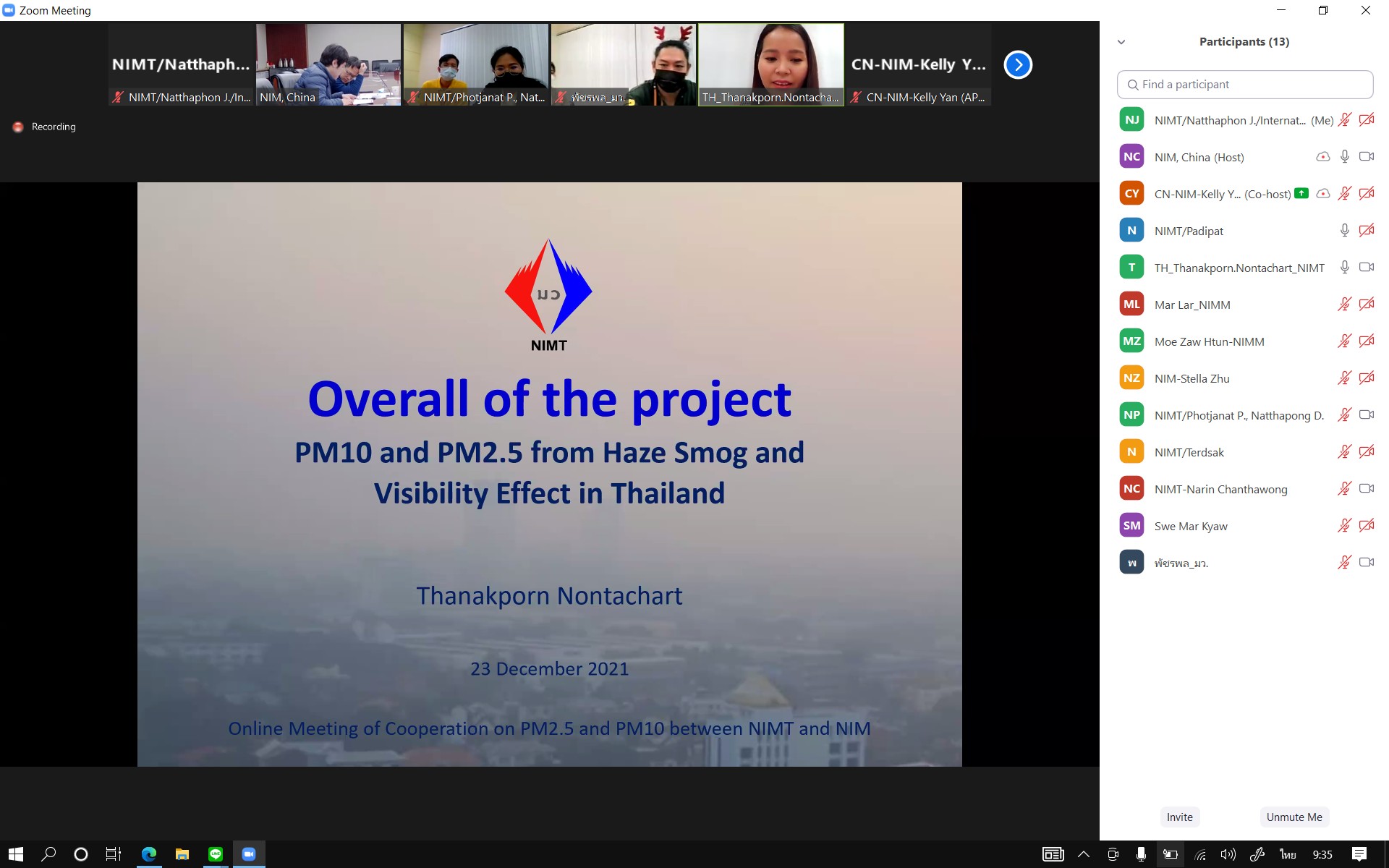1389x868 pixels.
Task: Collapse the Participants panel with the chevron
Action: 1121,42
